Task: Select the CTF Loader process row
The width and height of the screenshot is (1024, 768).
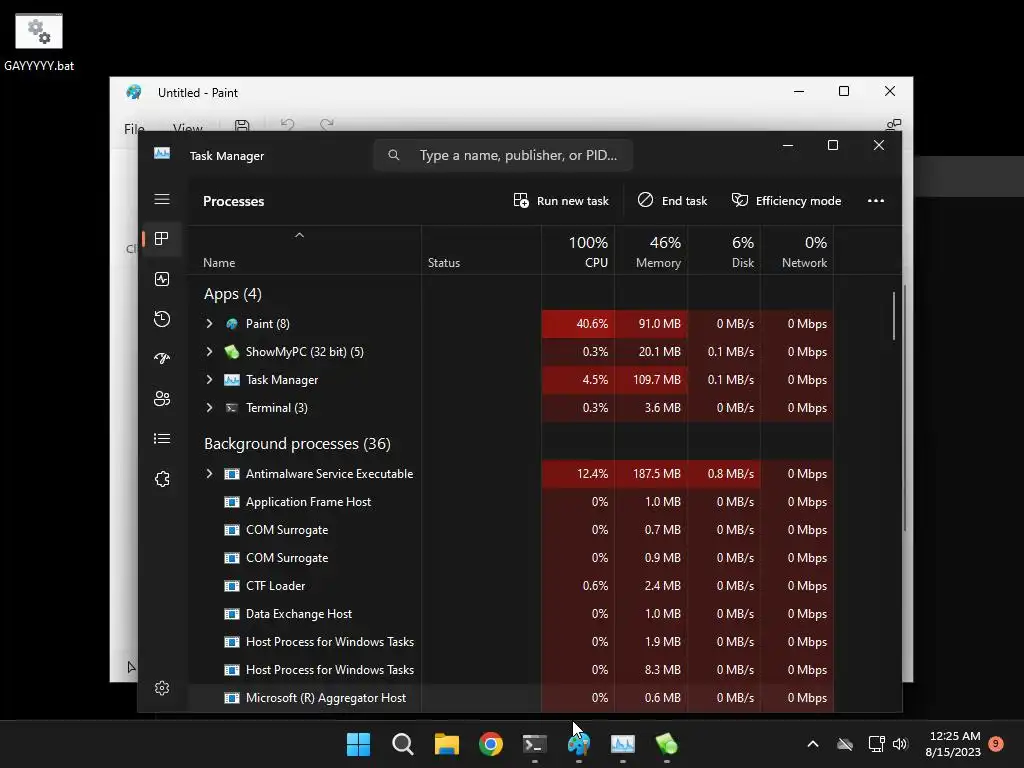Action: tap(510, 586)
